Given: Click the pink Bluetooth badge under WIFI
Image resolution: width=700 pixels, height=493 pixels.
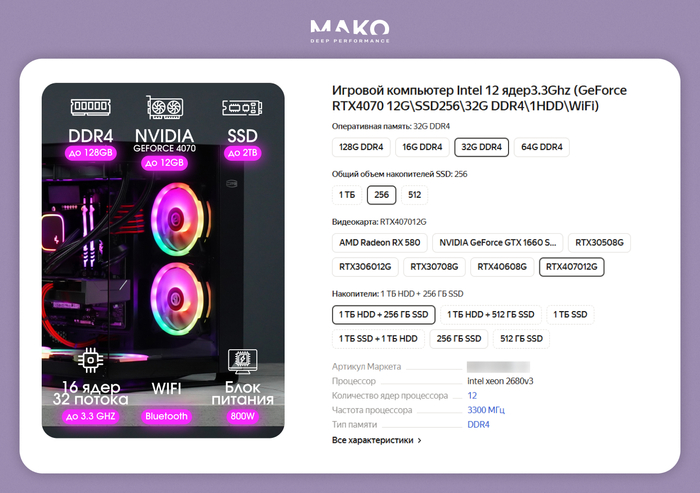Looking at the screenshot, I should click(x=166, y=416).
